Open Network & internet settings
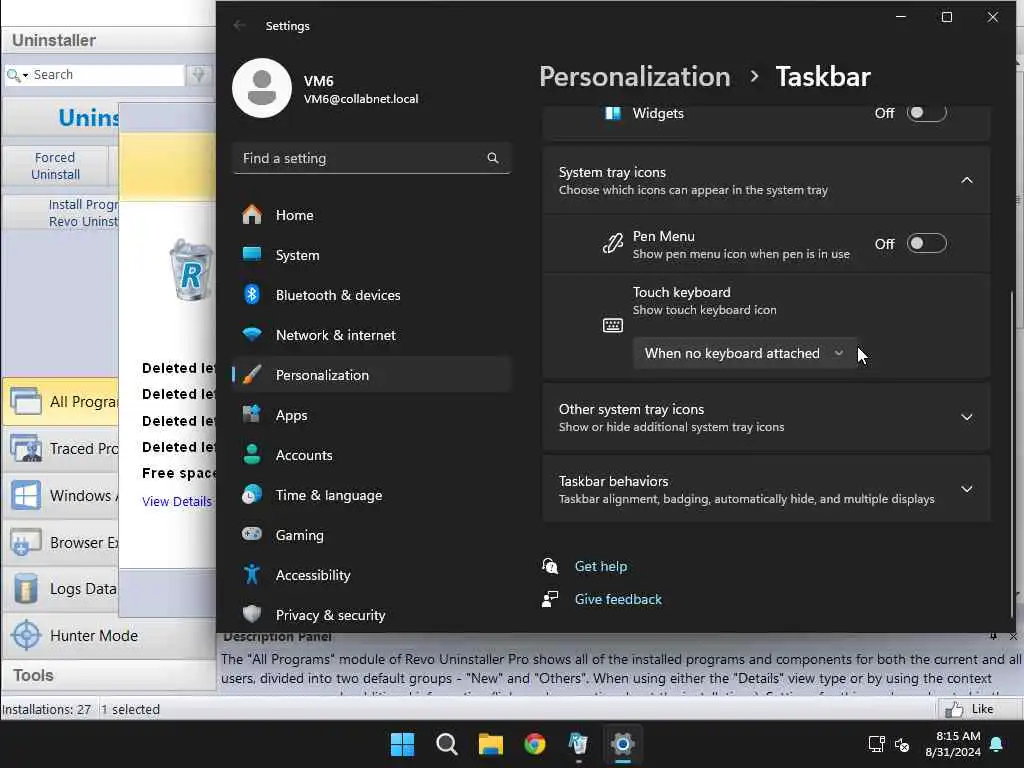 pyautogui.click(x=371, y=334)
